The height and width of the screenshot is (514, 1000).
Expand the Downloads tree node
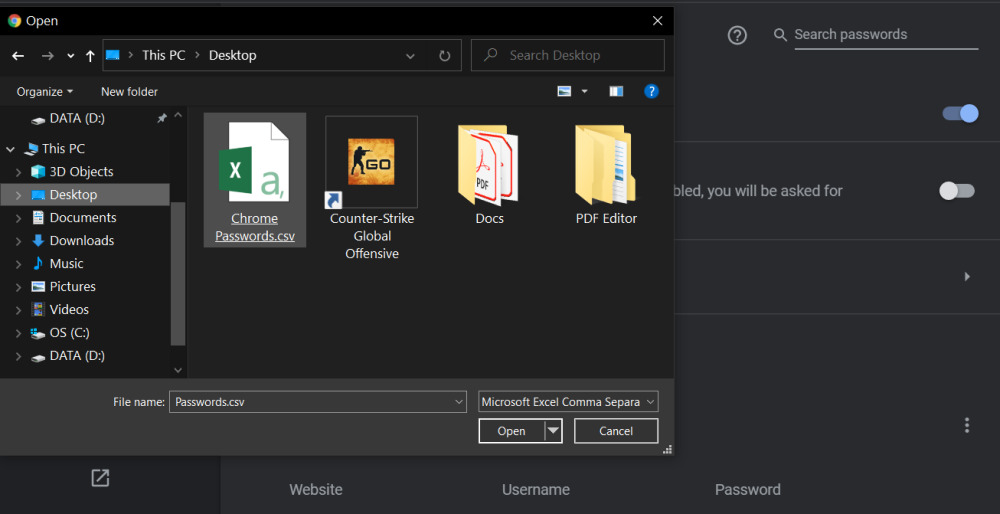pos(18,241)
